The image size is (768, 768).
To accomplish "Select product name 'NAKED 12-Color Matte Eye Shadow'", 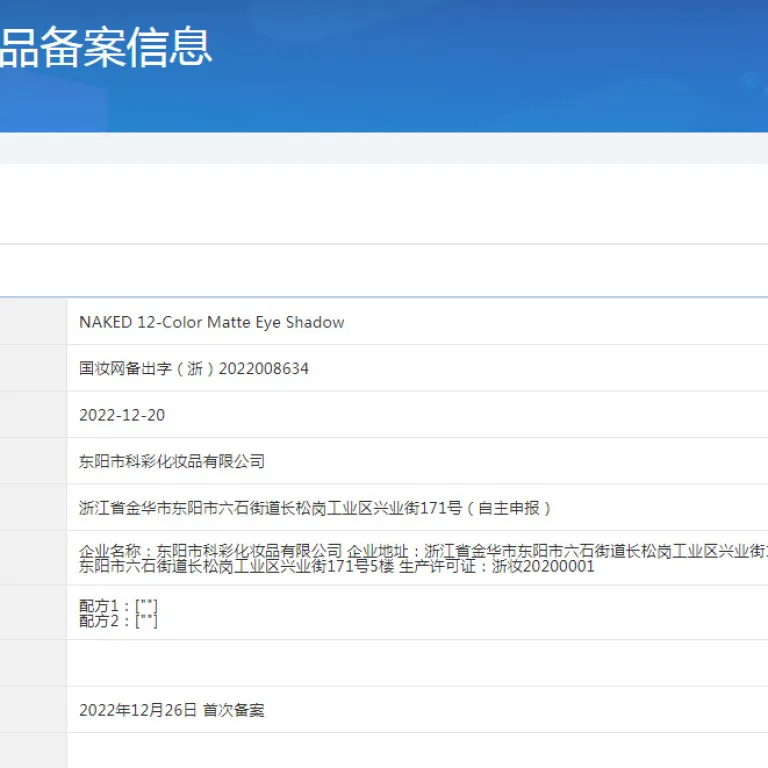I will (x=212, y=322).
